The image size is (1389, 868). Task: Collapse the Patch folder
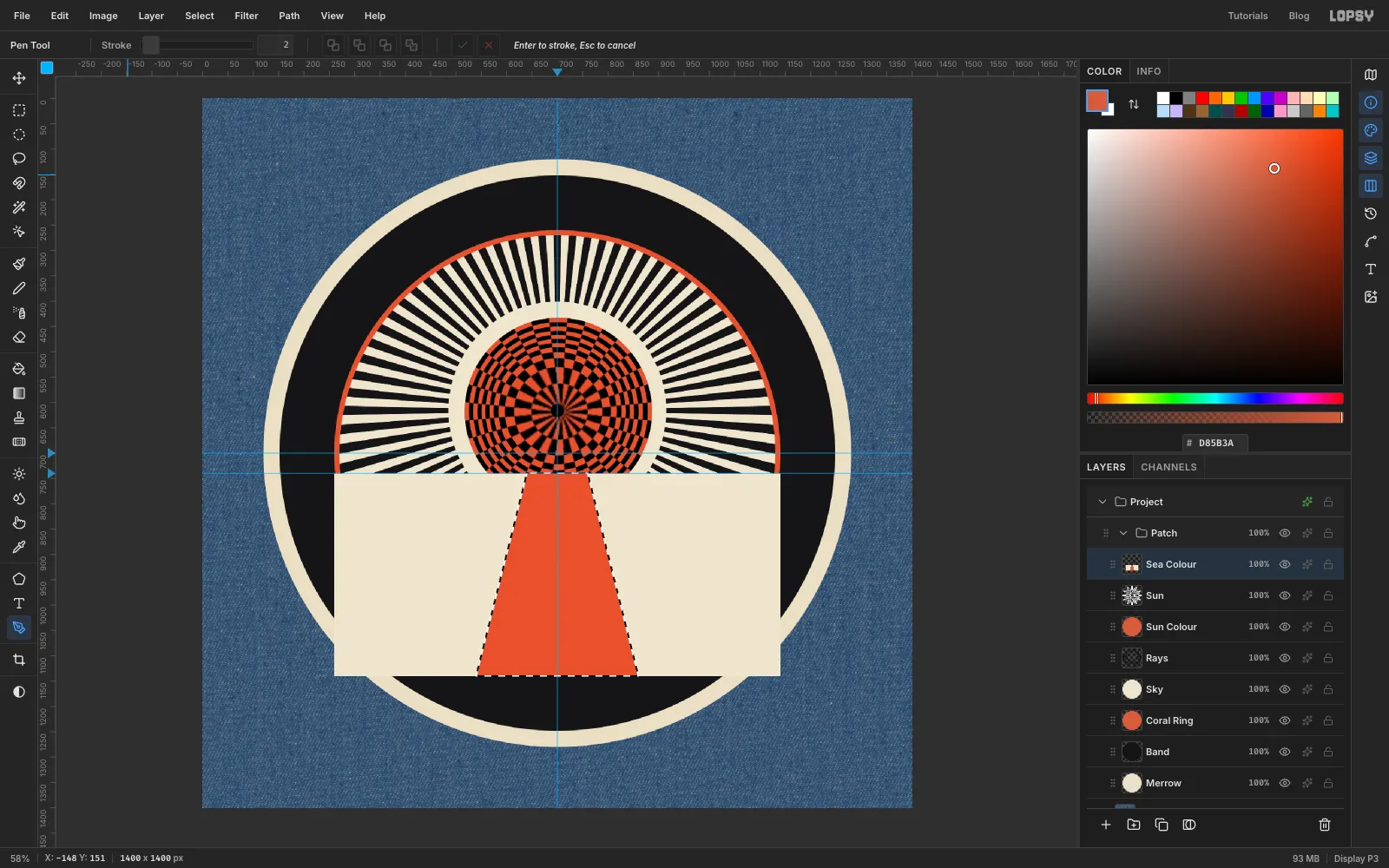[1123, 533]
